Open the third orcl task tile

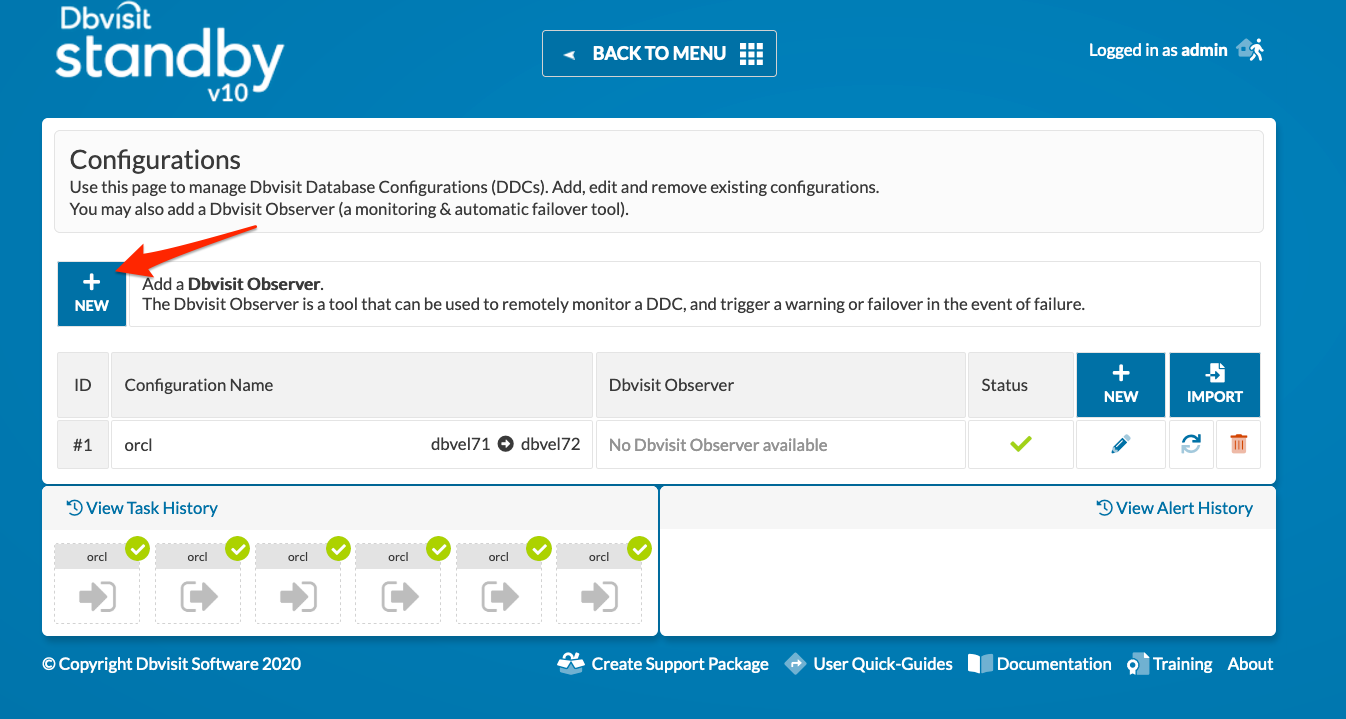tap(298, 583)
